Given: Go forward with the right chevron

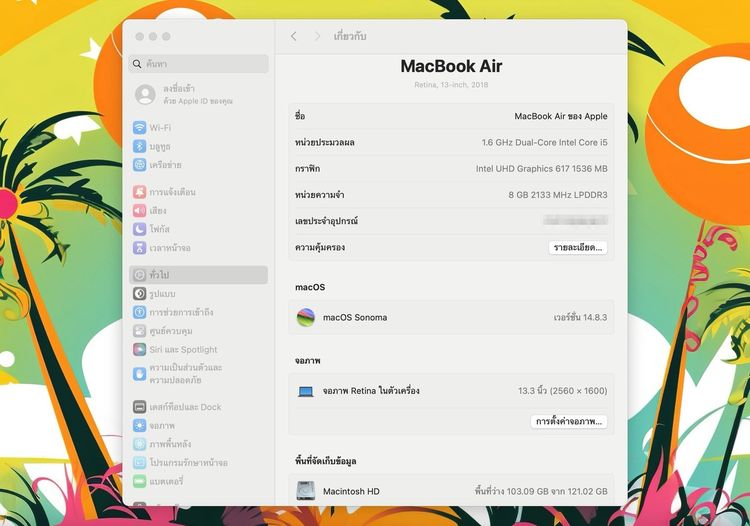Looking at the screenshot, I should coord(317,36).
